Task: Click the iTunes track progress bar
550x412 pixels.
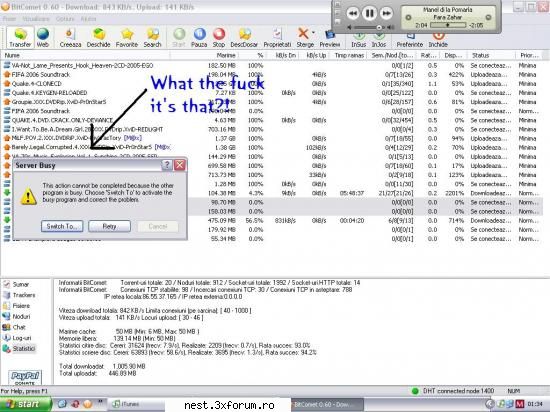Action: tap(448, 25)
